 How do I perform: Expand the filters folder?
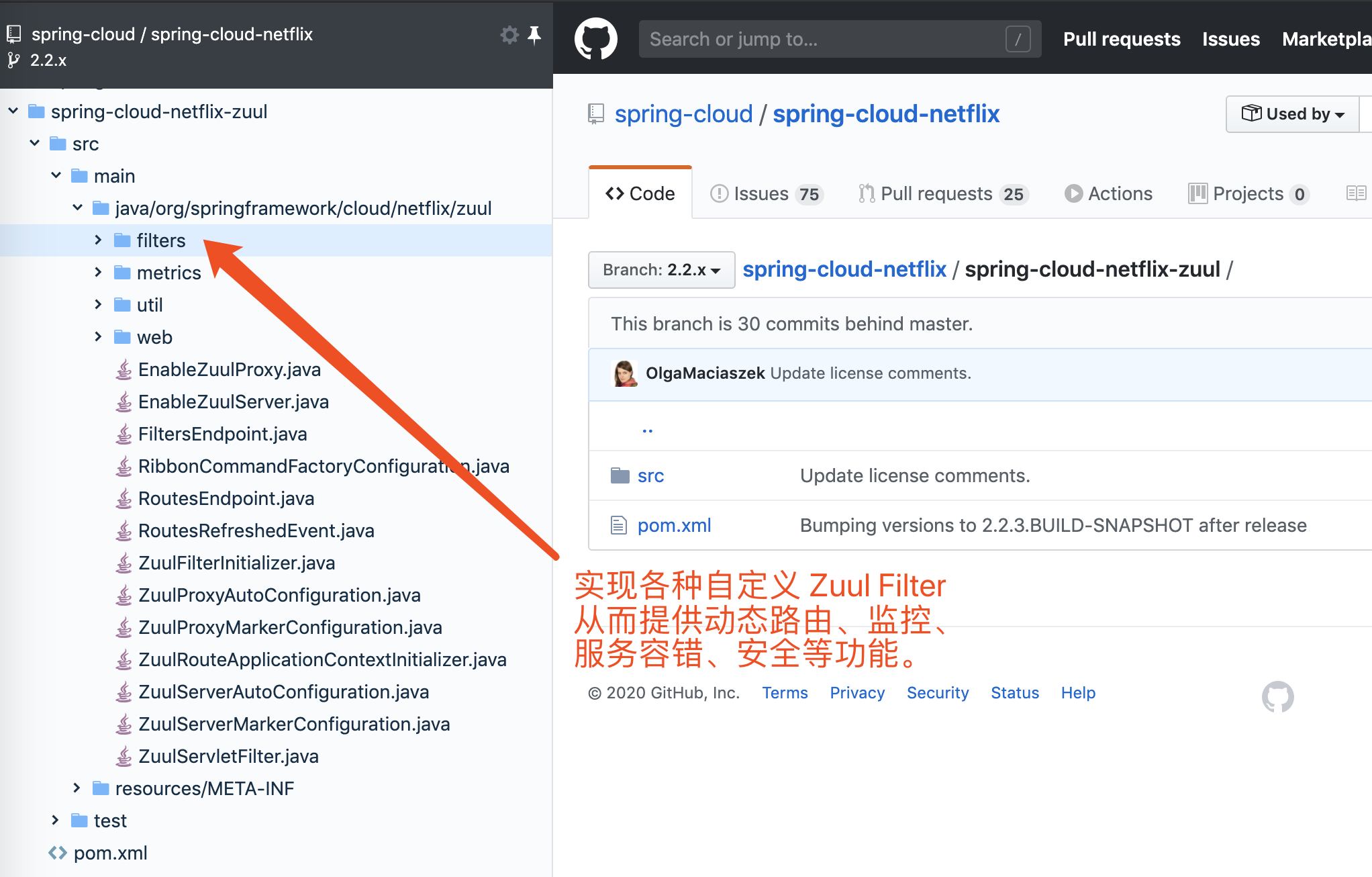pos(98,240)
